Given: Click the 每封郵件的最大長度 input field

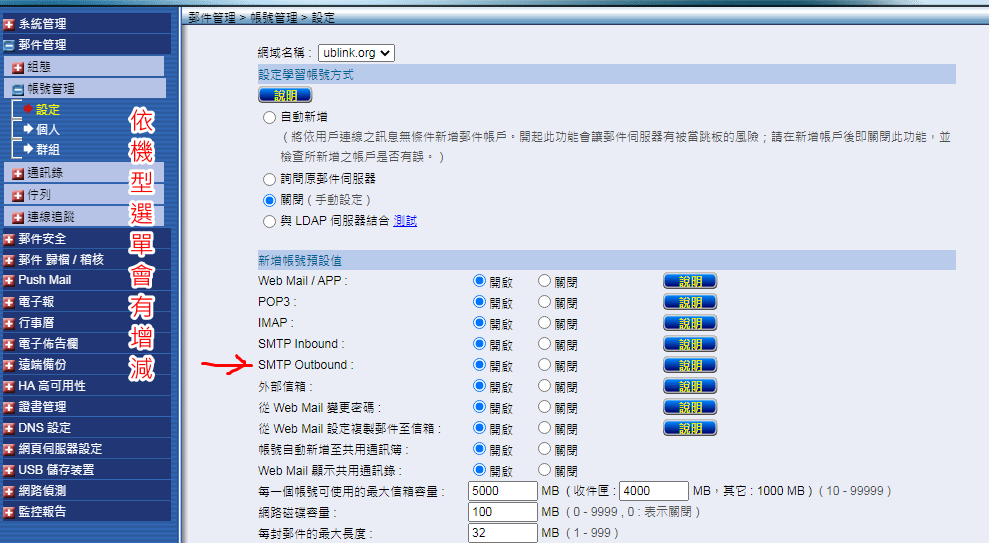Looking at the screenshot, I should click(x=502, y=534).
